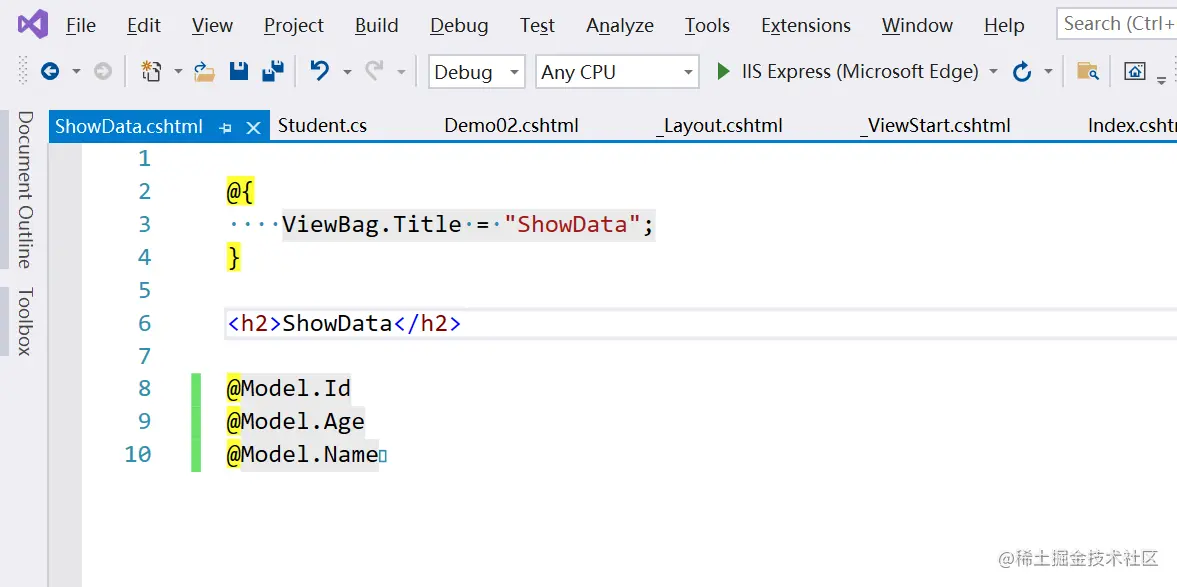This screenshot has height=587, width=1177.
Task: Click the Open File folder icon
Action: point(204,72)
